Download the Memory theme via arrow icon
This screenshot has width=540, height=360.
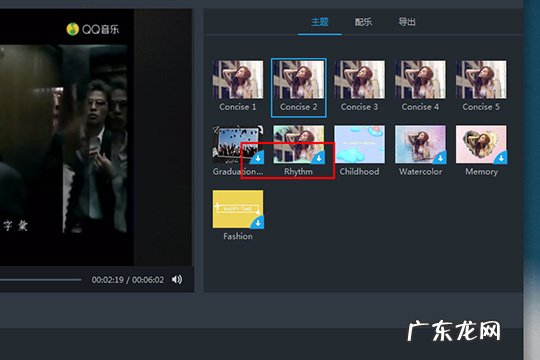(501, 158)
